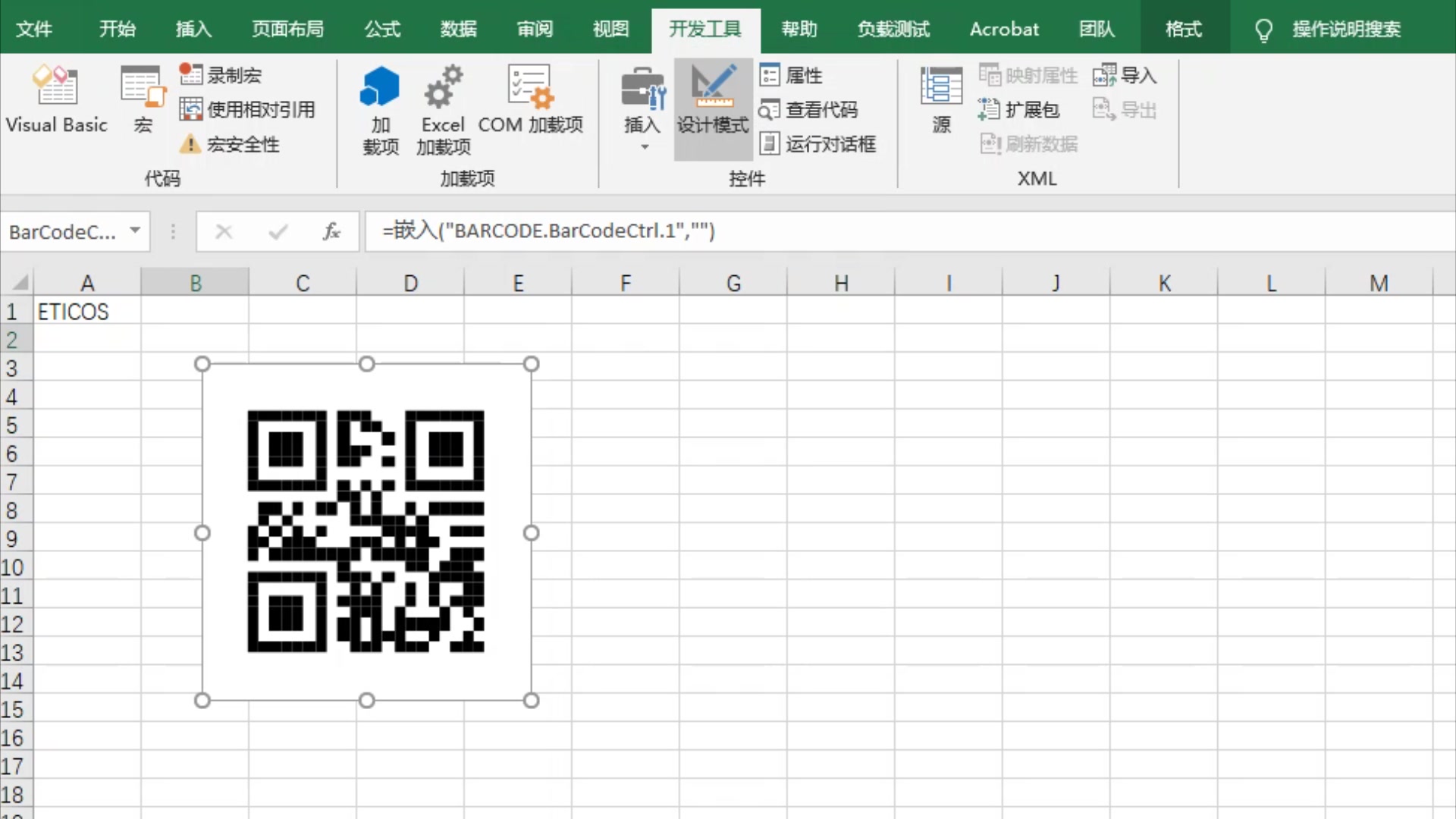Screen dimensions: 1456x819
Task: Click 录制宏 to record a macro
Action: pyautogui.click(x=221, y=75)
